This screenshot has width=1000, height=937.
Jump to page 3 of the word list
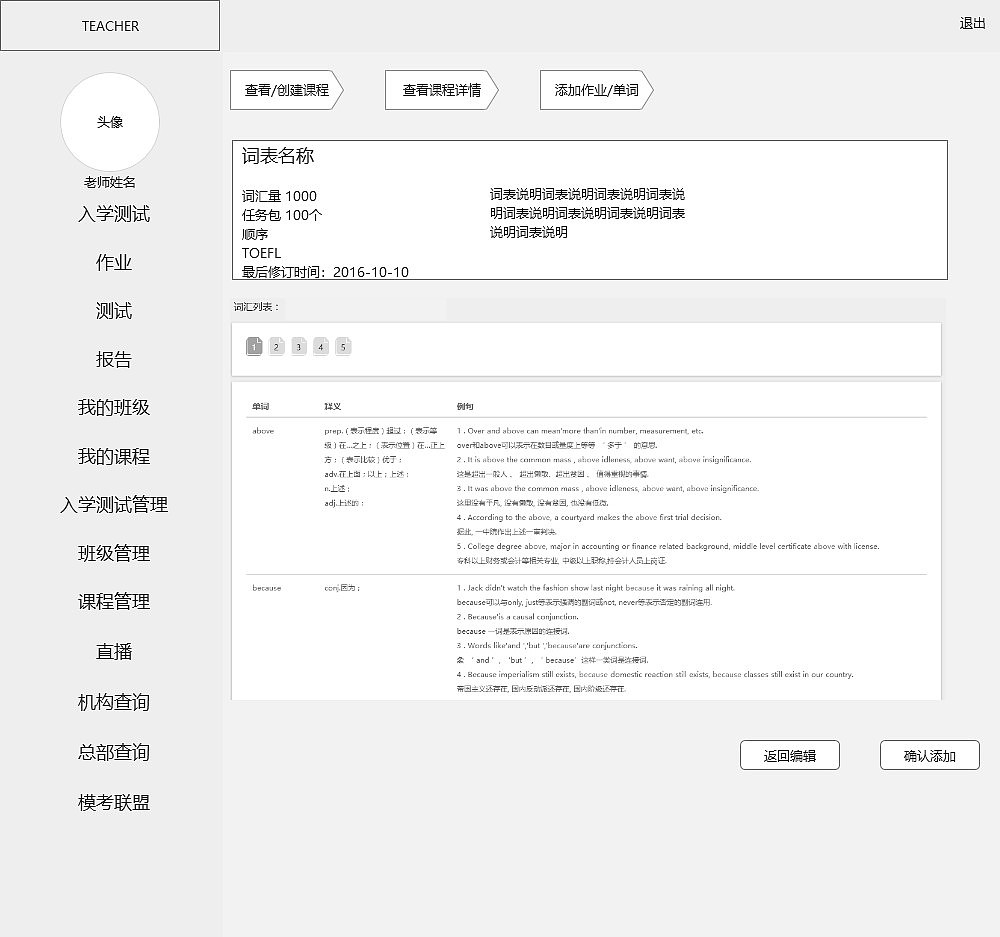[298, 346]
